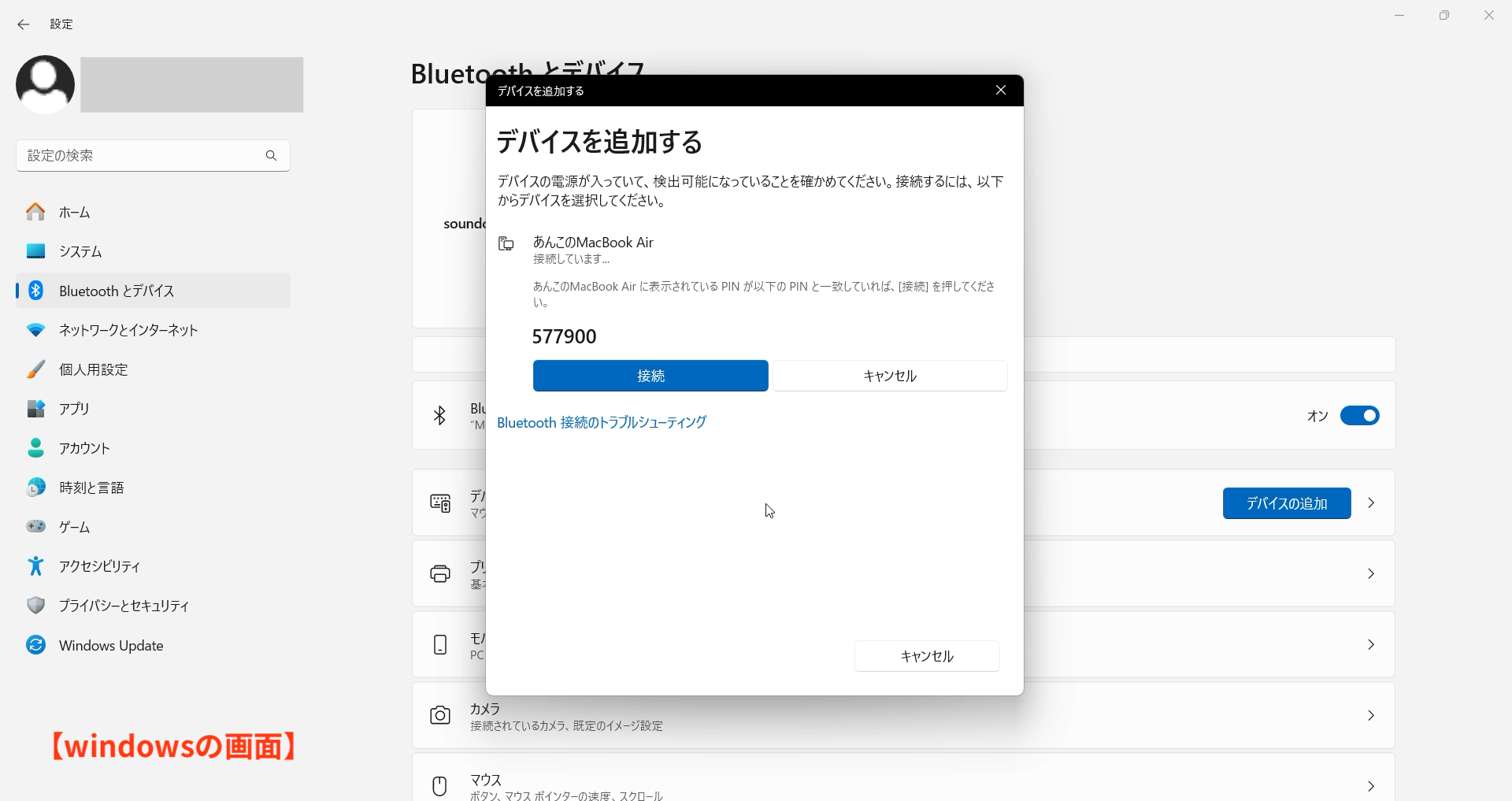Focus the settings search field

[153, 156]
